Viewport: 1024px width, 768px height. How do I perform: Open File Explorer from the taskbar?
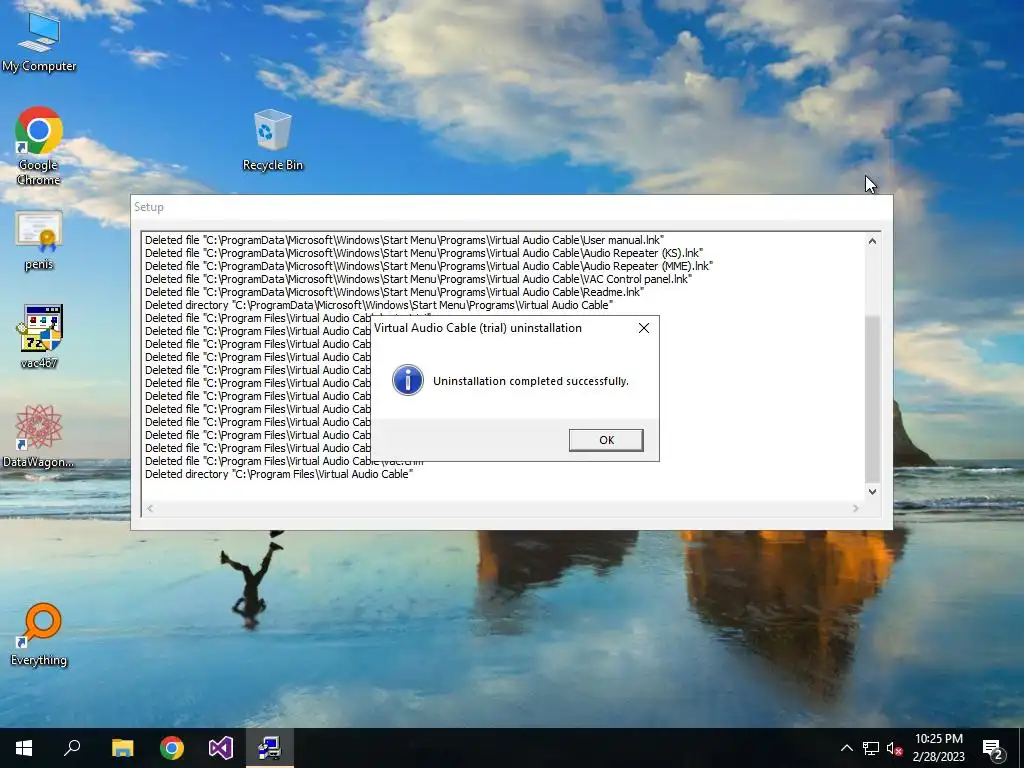click(x=122, y=748)
